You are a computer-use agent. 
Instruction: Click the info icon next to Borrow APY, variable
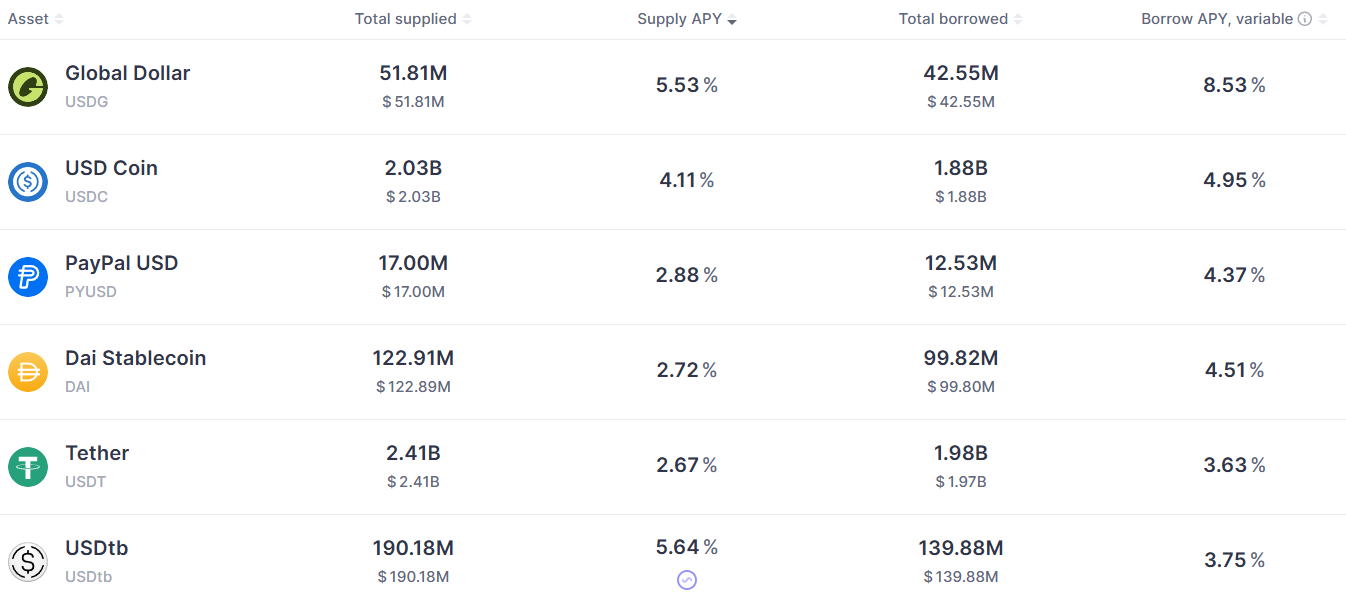click(x=1304, y=19)
